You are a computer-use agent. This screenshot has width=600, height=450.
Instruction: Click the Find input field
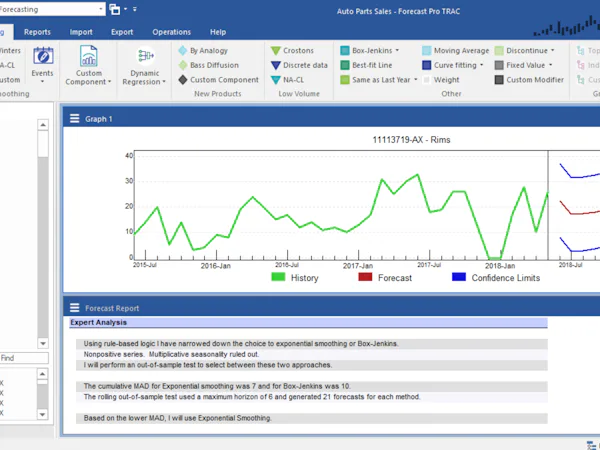click(x=24, y=358)
